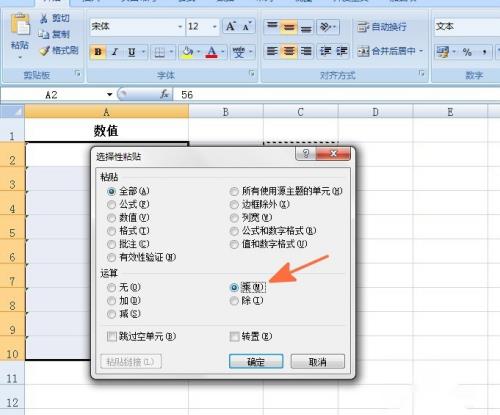Click the percent style icon
Image resolution: width=500 pixels, height=415 pixels.
(x=467, y=52)
